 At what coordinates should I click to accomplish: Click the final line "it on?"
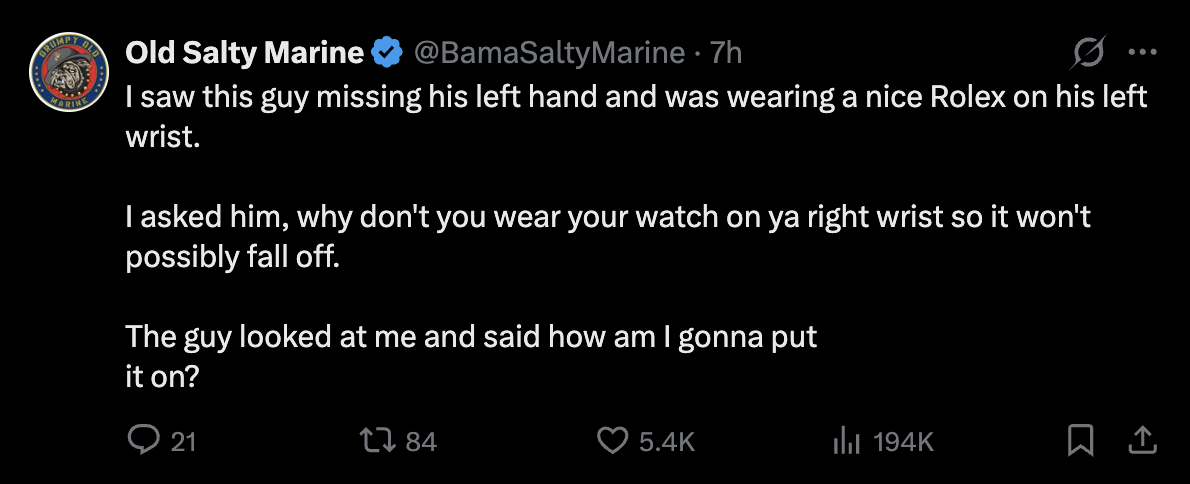(168, 376)
